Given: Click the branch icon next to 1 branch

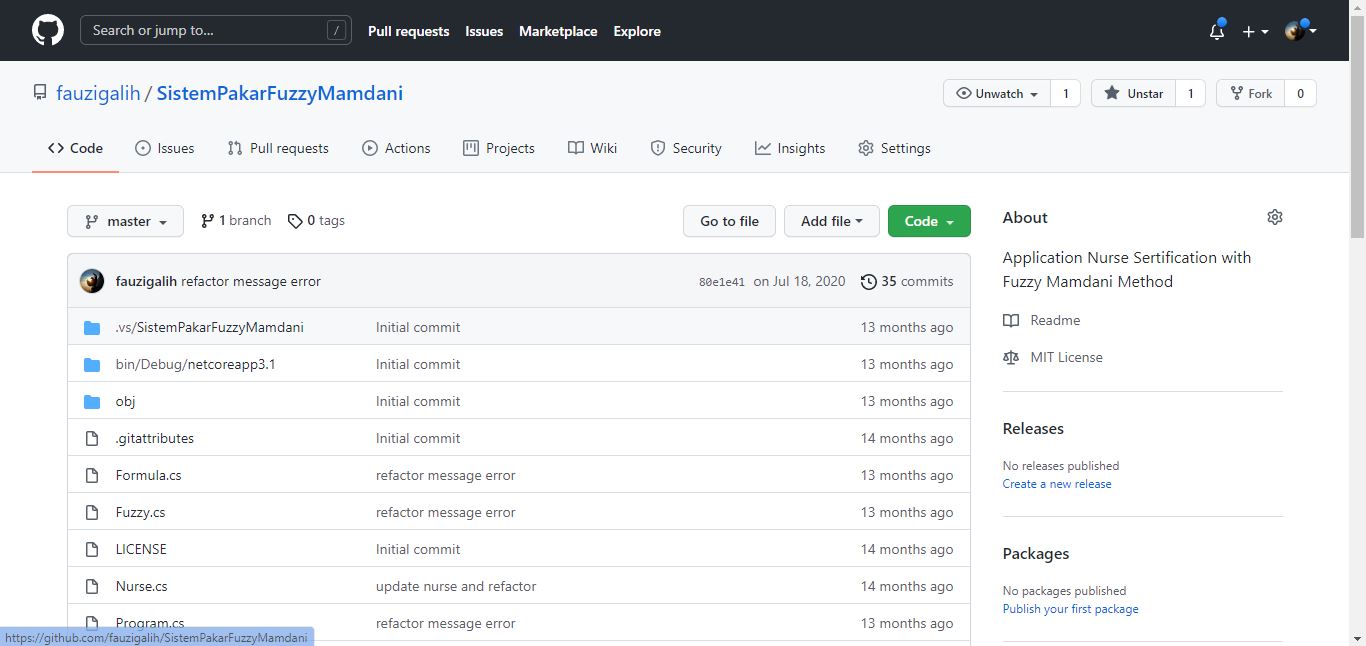Looking at the screenshot, I should click(207, 221).
